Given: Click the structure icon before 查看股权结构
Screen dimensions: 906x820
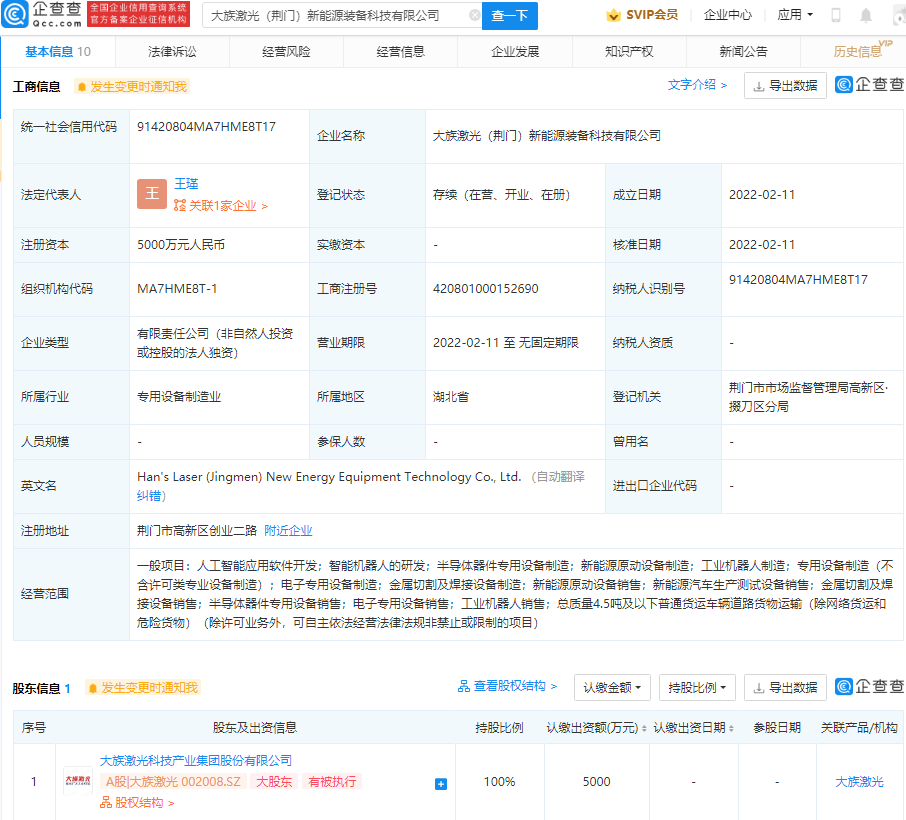Looking at the screenshot, I should [x=463, y=687].
